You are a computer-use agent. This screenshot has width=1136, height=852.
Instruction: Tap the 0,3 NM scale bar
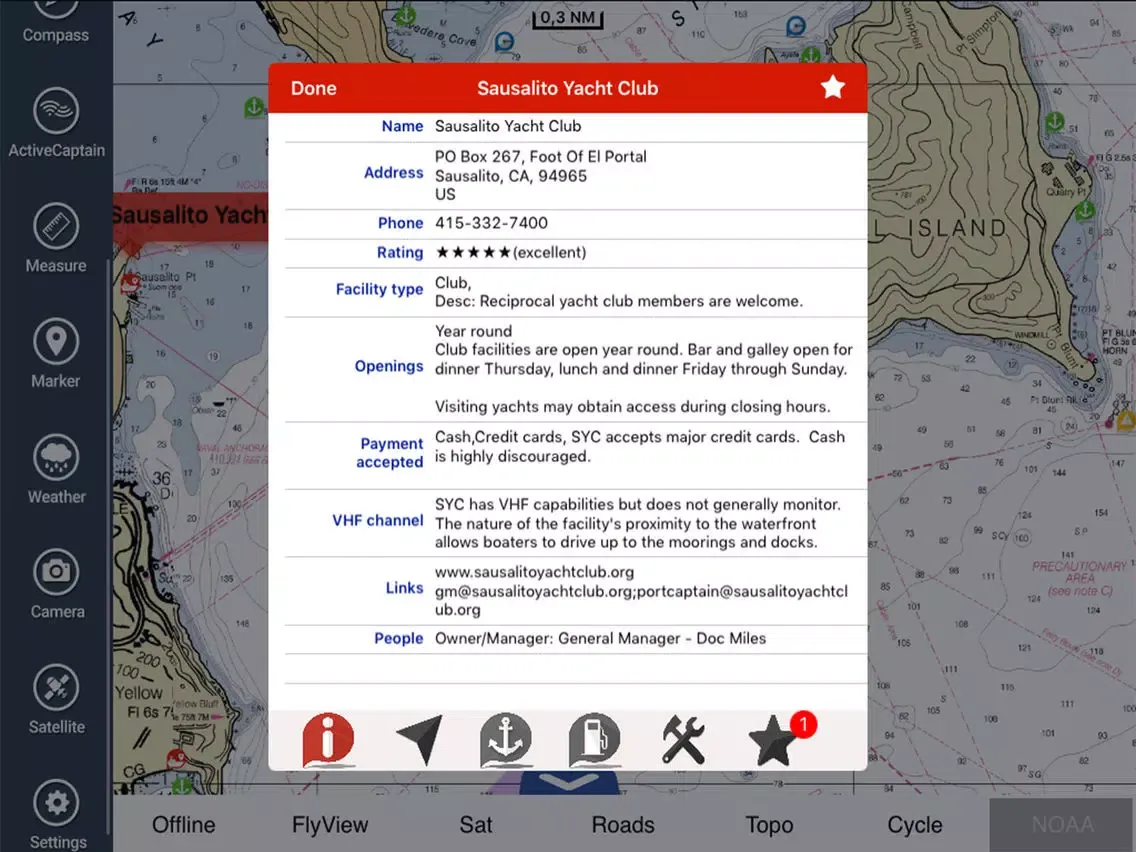click(568, 18)
